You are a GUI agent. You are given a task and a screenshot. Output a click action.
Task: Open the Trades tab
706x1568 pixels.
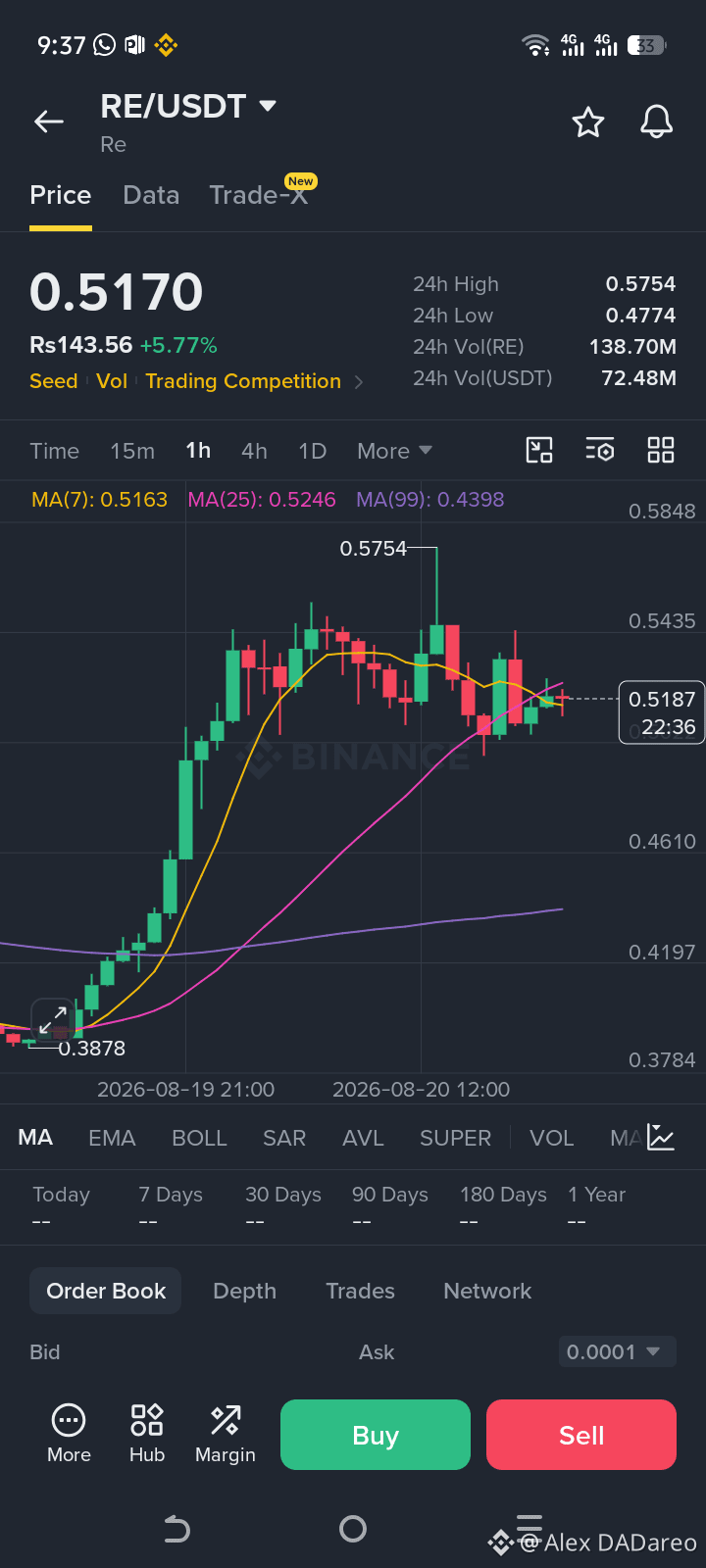click(360, 1291)
